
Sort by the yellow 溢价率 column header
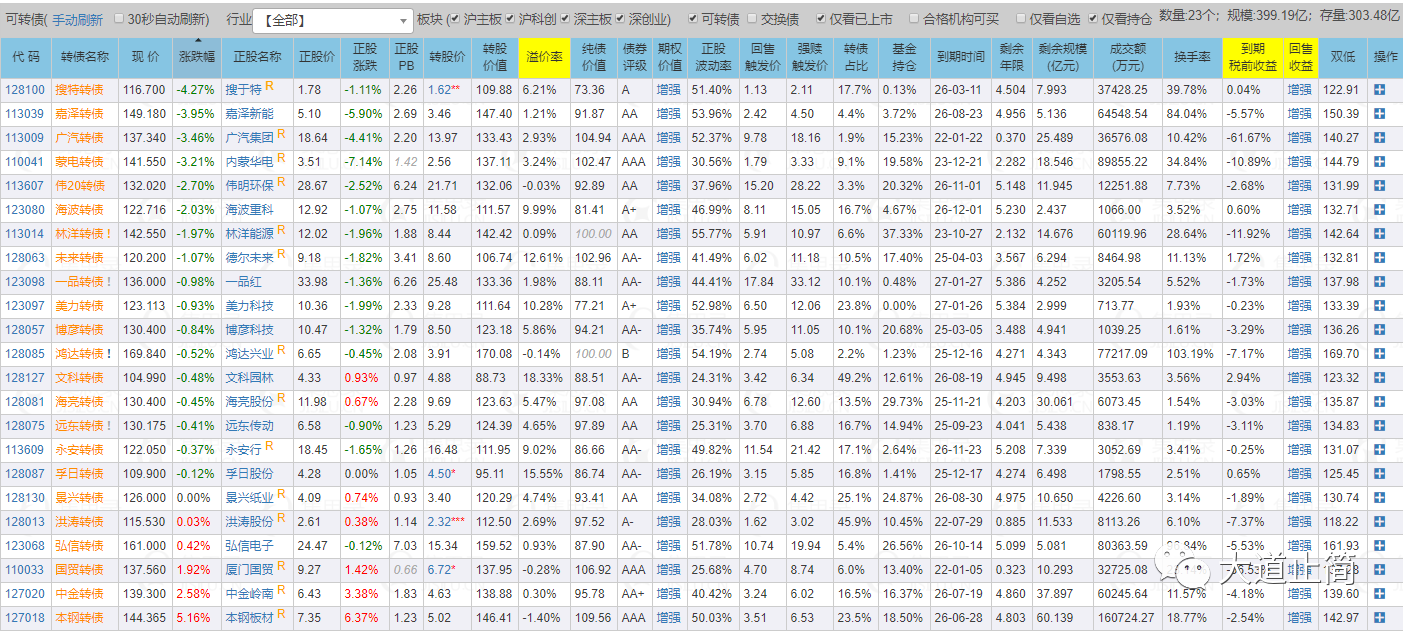(545, 57)
